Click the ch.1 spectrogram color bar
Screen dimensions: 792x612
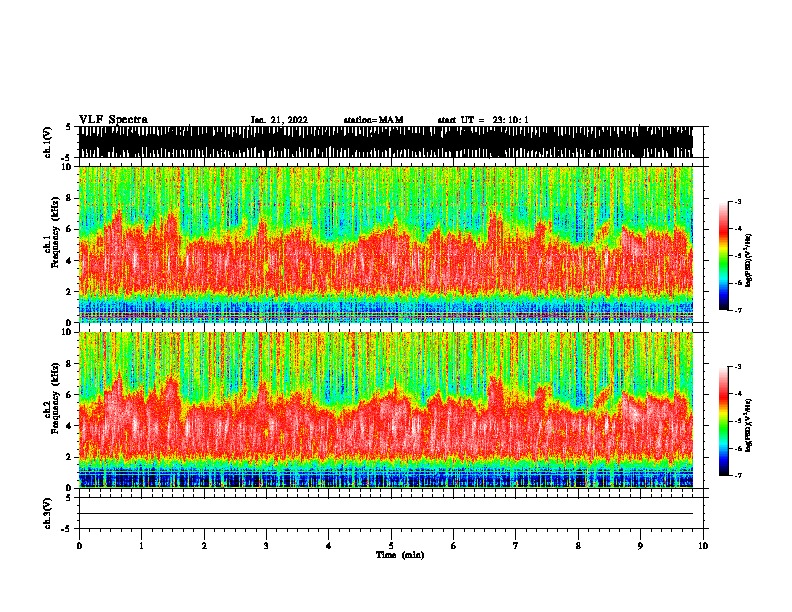(724, 256)
